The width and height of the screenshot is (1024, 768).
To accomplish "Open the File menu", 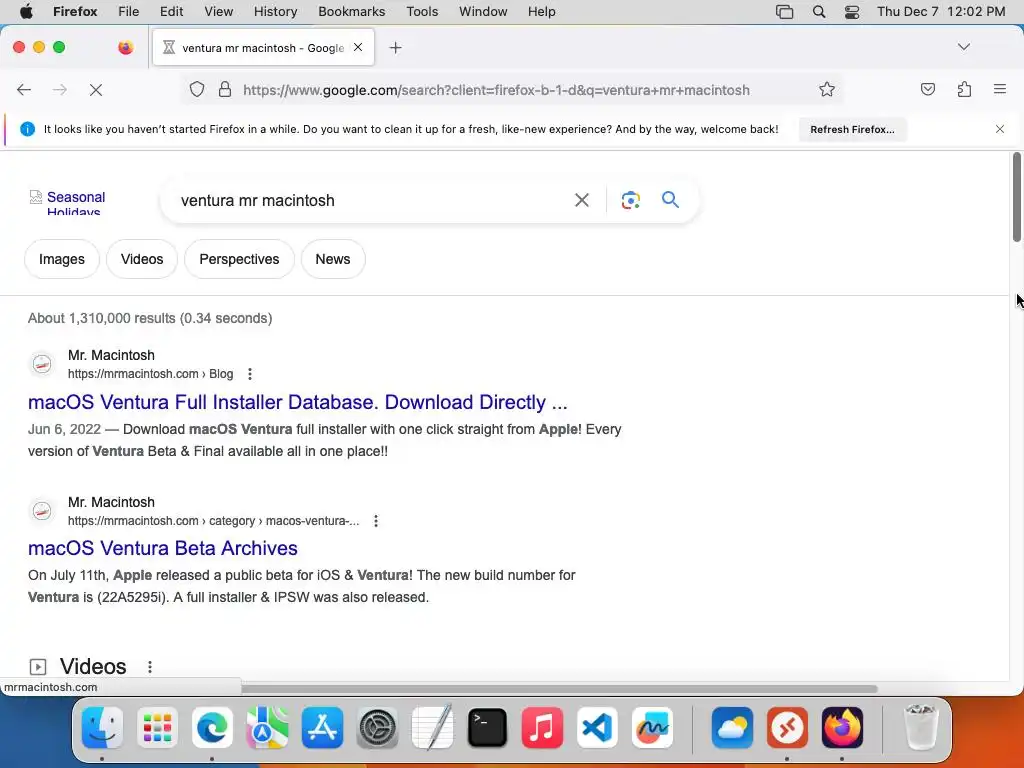I will pyautogui.click(x=129, y=11).
